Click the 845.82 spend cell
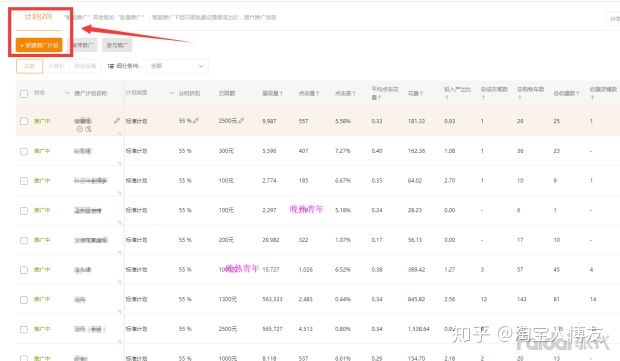This screenshot has height=361, width=620. click(x=416, y=299)
